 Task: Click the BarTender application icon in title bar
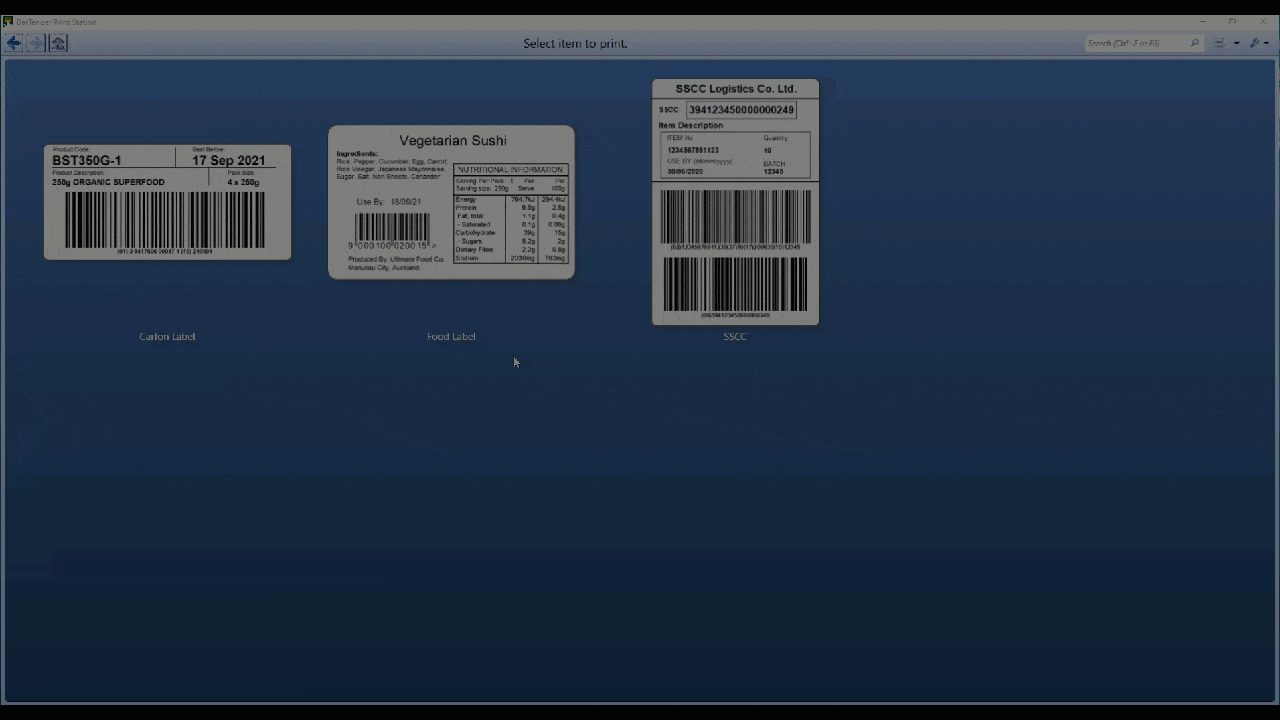pyautogui.click(x=8, y=21)
